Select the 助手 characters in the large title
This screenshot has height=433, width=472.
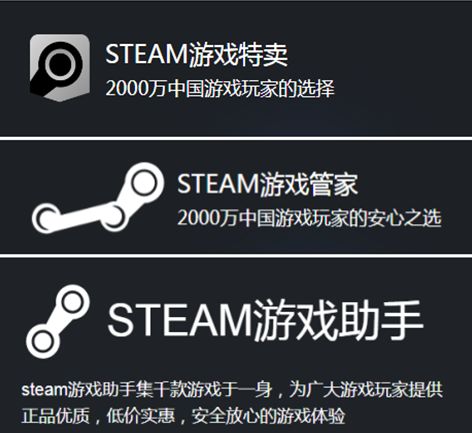(381, 321)
